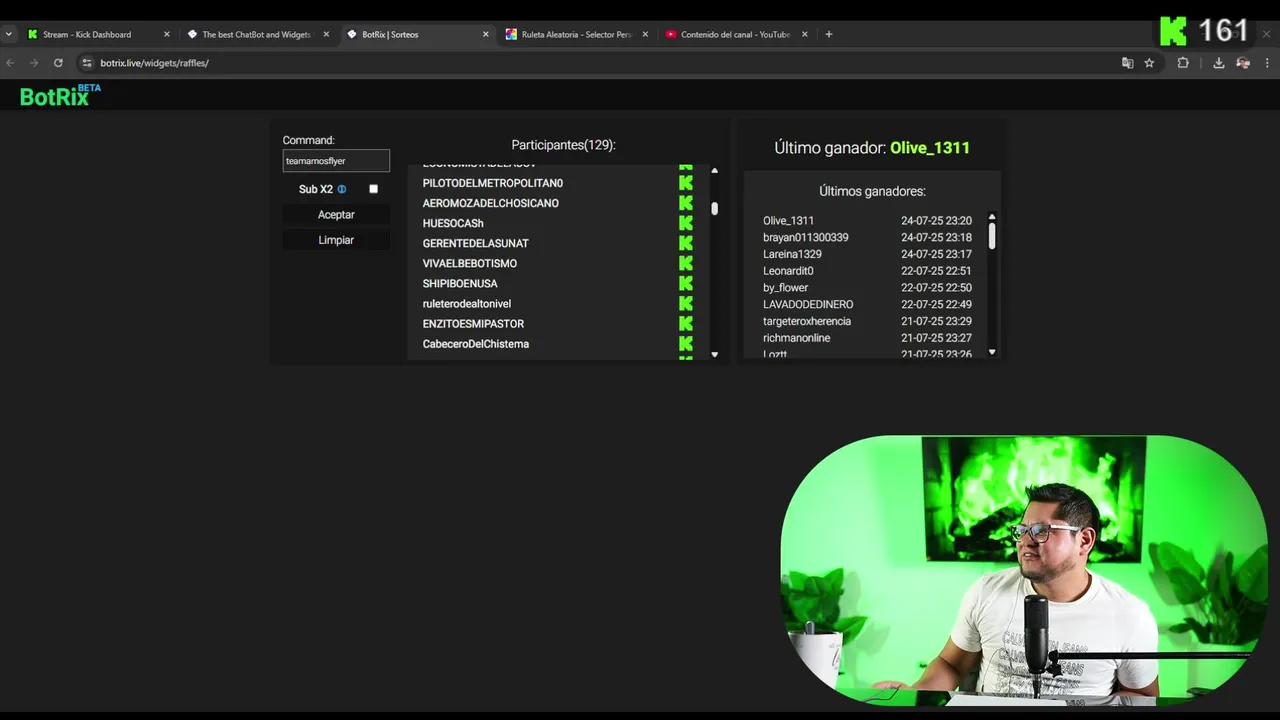Image resolution: width=1280 pixels, height=720 pixels.
Task: Click participant PILOTODELMETROPOLITAN0
Action: click(x=493, y=183)
